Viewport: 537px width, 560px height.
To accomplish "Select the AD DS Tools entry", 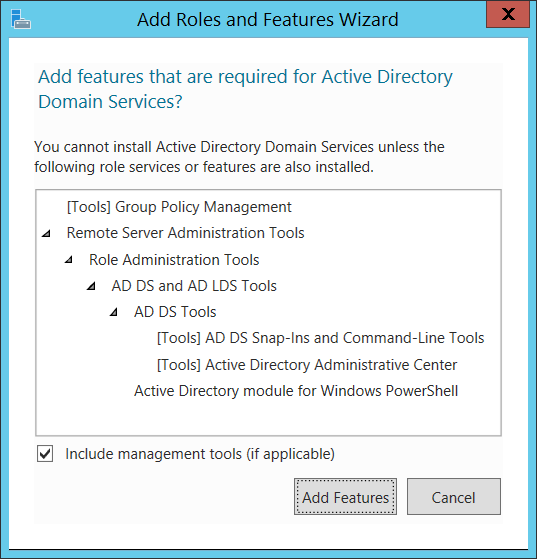I will click(175, 312).
